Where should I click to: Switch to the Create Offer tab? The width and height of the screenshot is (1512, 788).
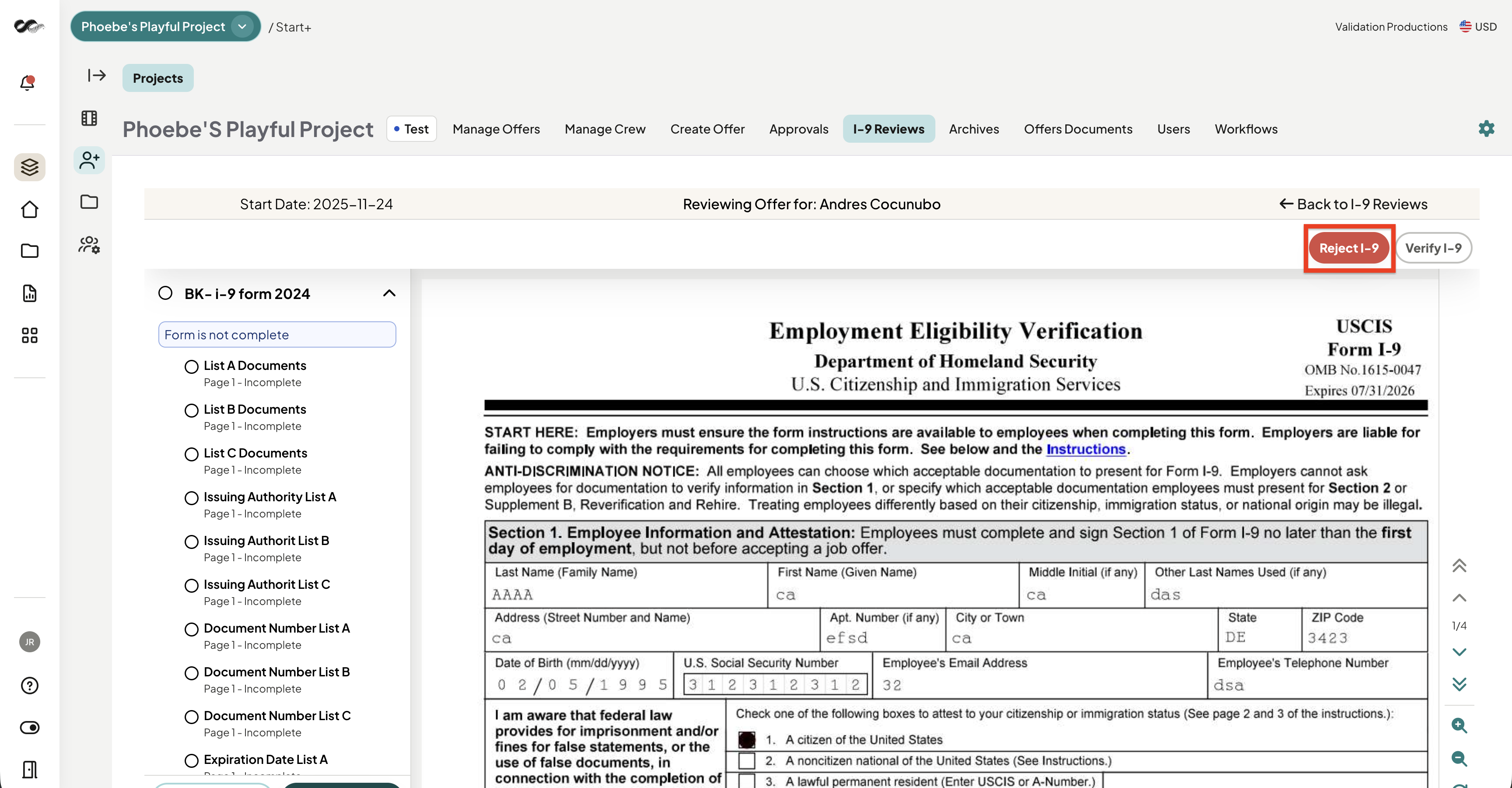click(707, 129)
